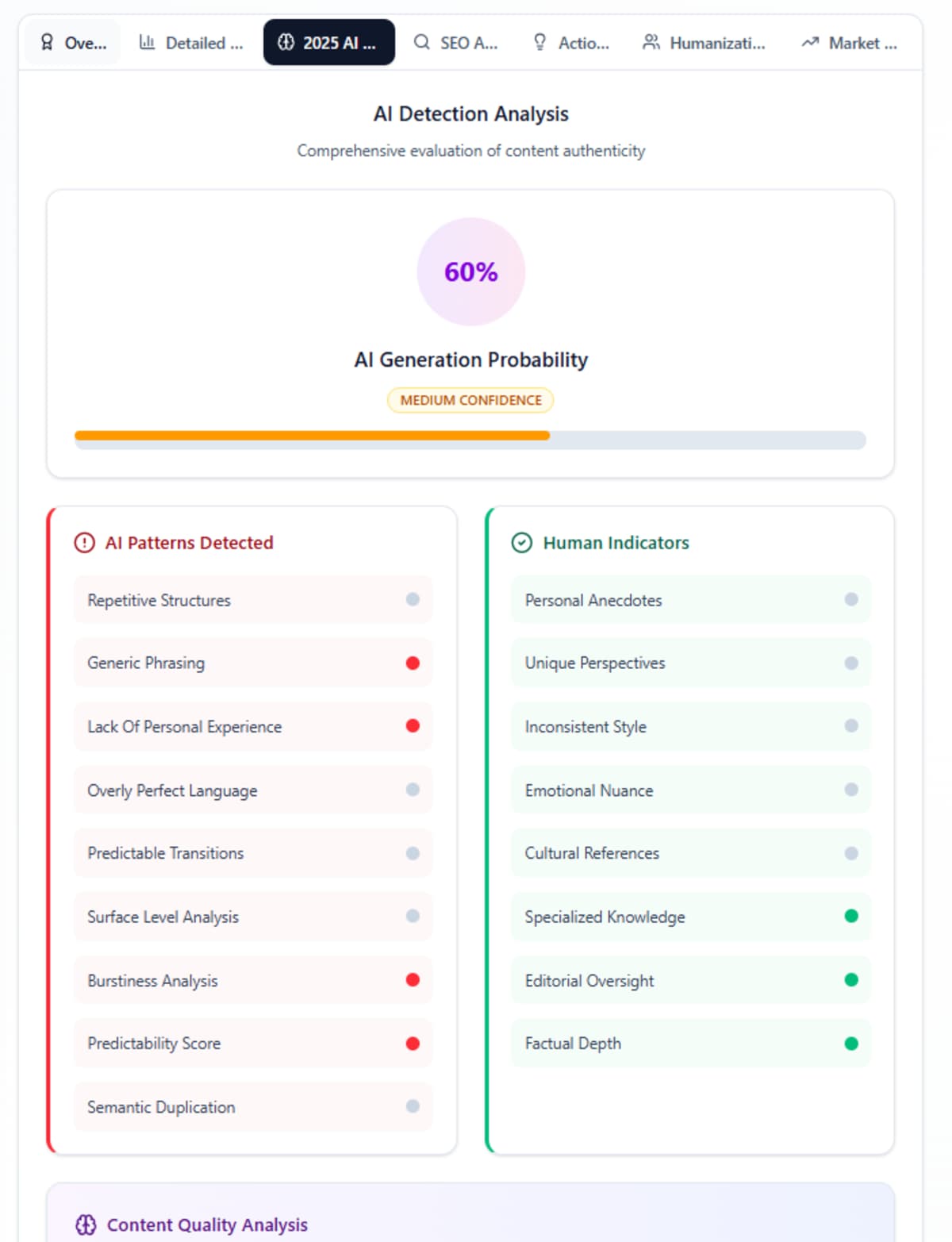Click the magnifier icon on SEO tab
Image resolution: width=952 pixels, height=1242 pixels.
[422, 42]
